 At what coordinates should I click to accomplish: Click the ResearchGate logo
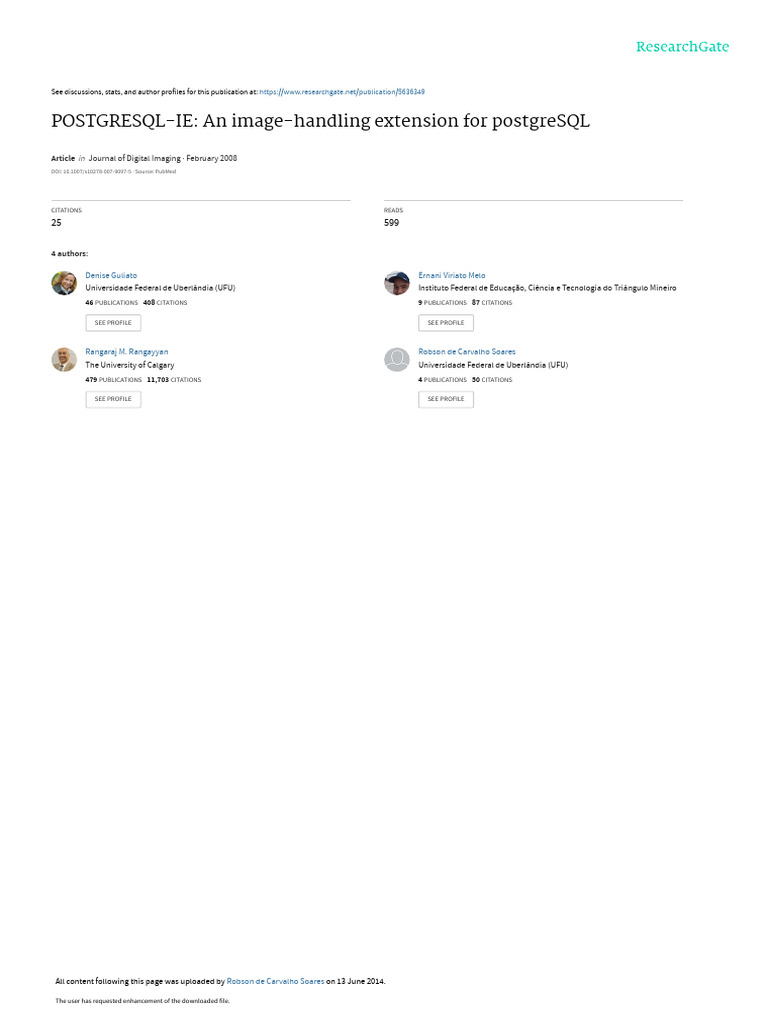click(x=682, y=46)
